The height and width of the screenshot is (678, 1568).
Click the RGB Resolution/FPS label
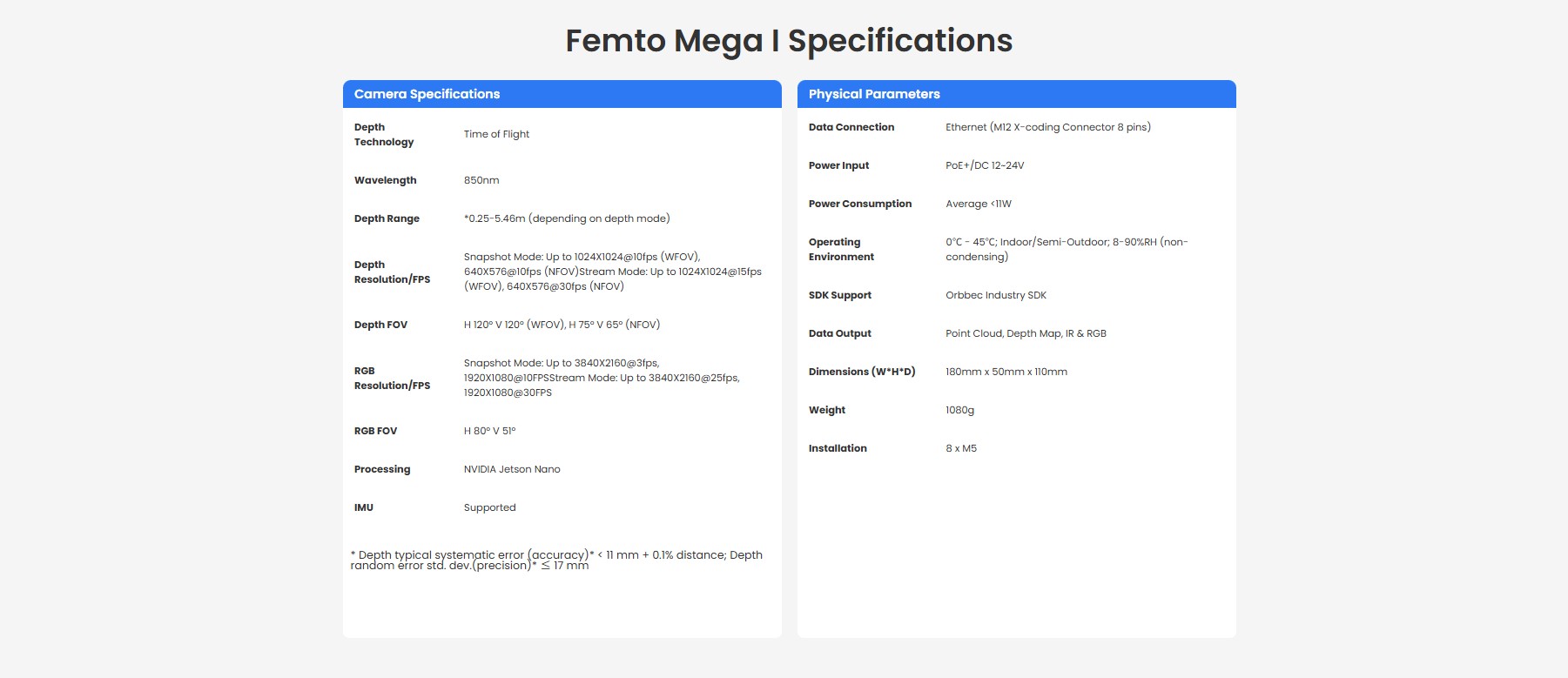392,378
